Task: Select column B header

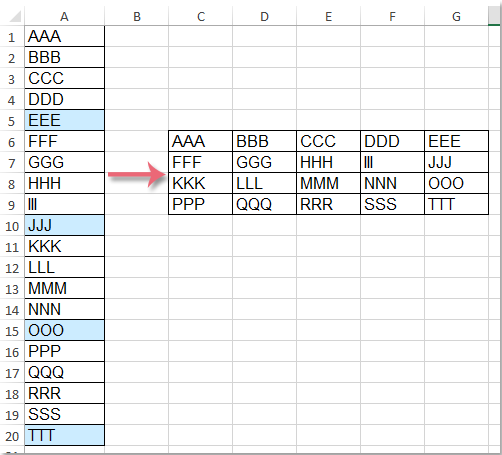Action: pyautogui.click(x=137, y=17)
